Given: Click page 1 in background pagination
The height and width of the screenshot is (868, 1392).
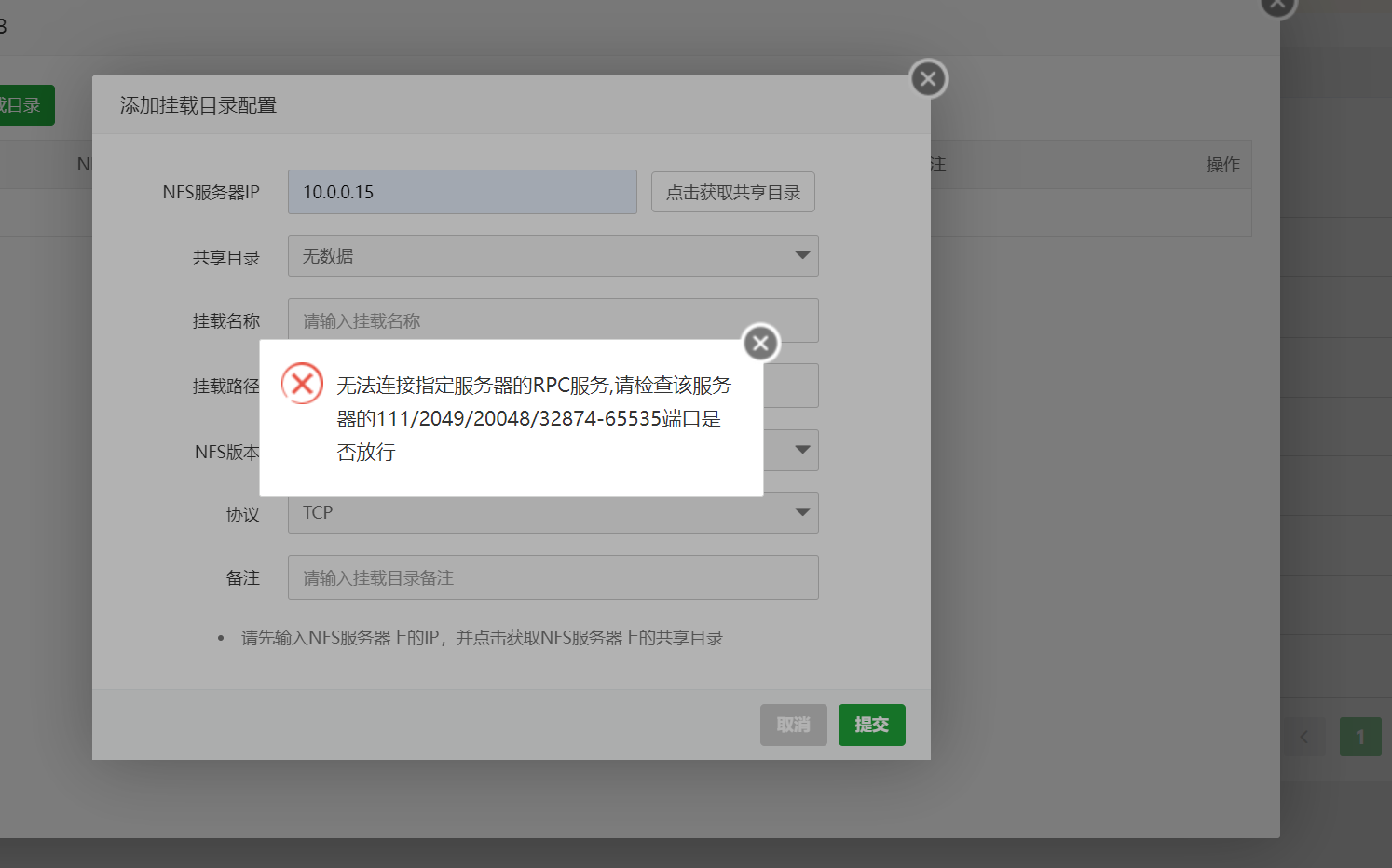Looking at the screenshot, I should pyautogui.click(x=1360, y=737).
